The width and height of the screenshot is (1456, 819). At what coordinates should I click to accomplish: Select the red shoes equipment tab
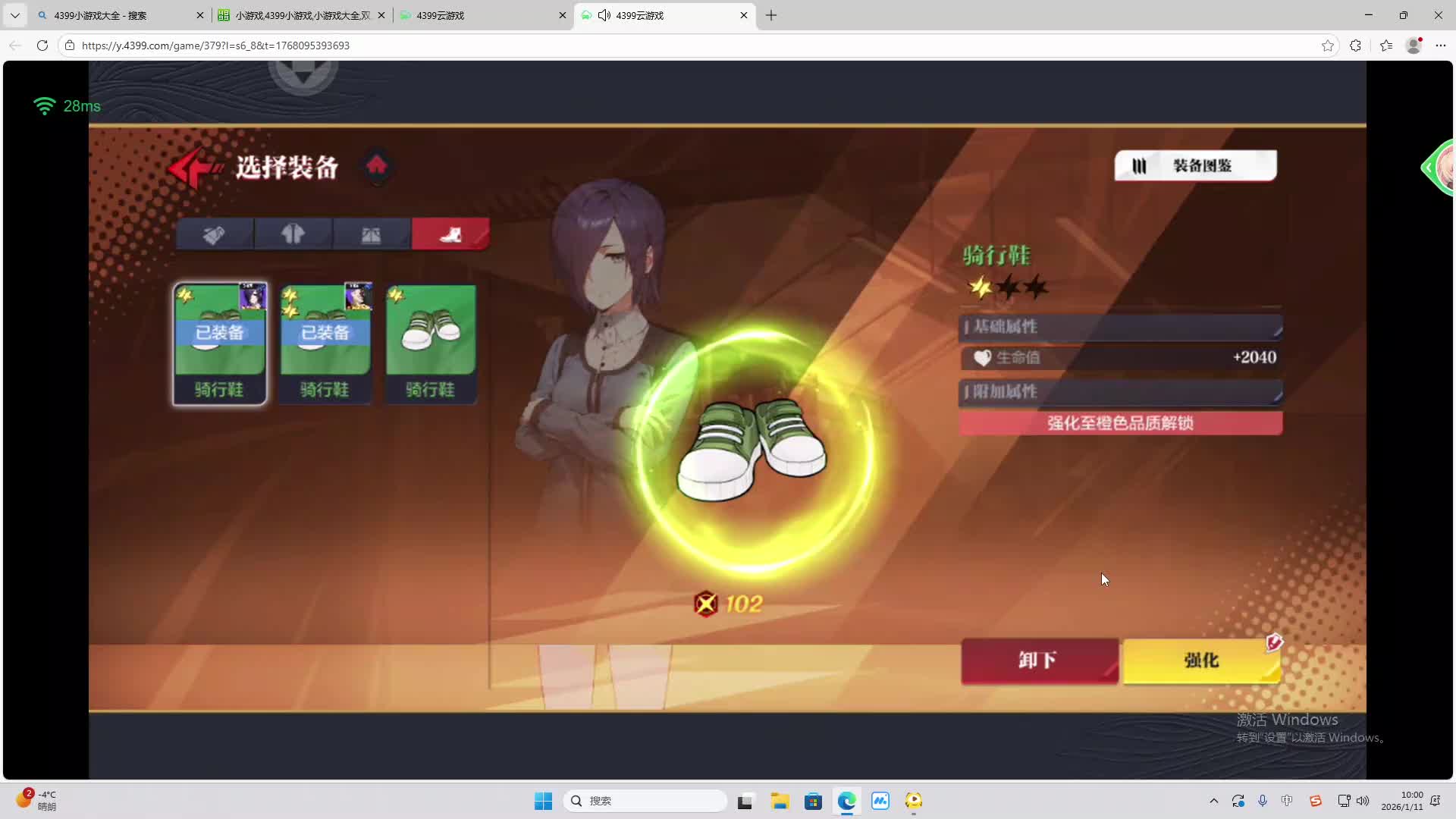[x=450, y=234]
